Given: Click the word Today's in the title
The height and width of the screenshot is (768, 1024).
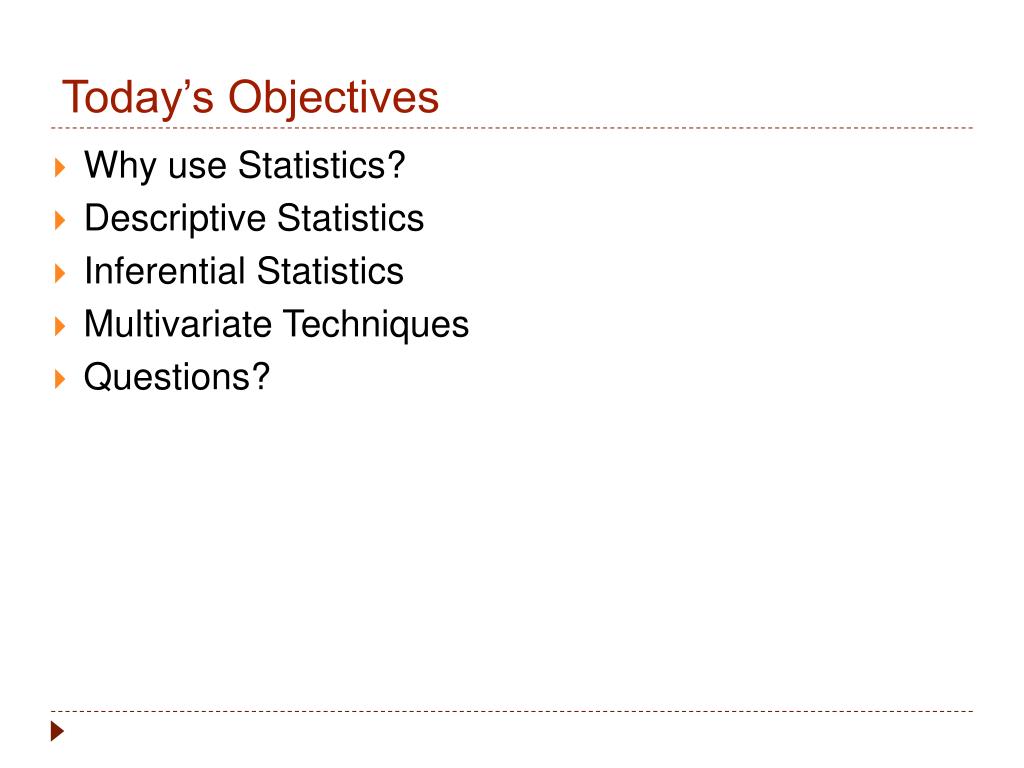Looking at the screenshot, I should pyautogui.click(x=138, y=98).
